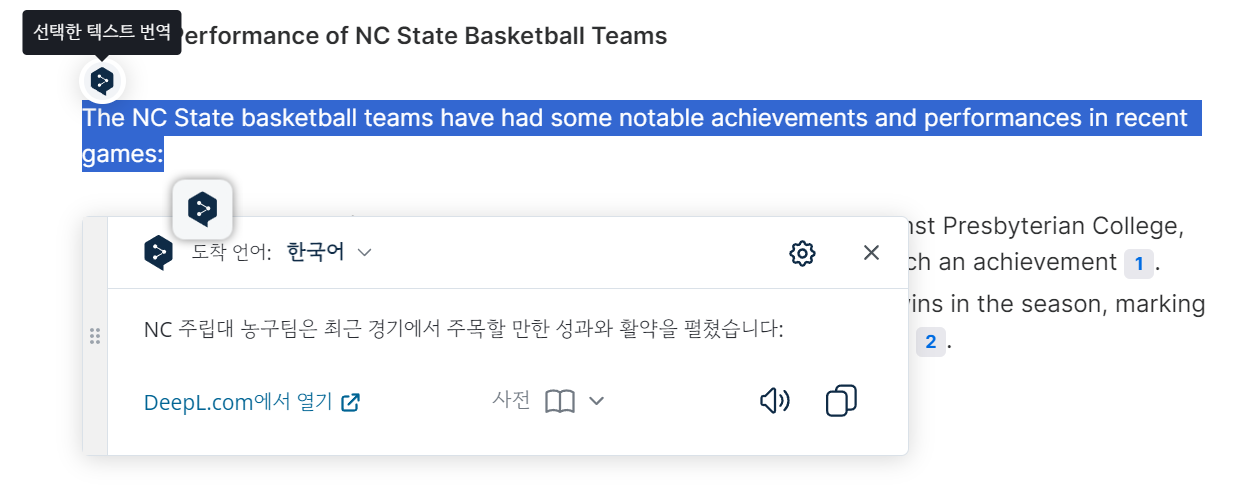
Task: Open citation reference 1
Action: pyautogui.click(x=1139, y=264)
